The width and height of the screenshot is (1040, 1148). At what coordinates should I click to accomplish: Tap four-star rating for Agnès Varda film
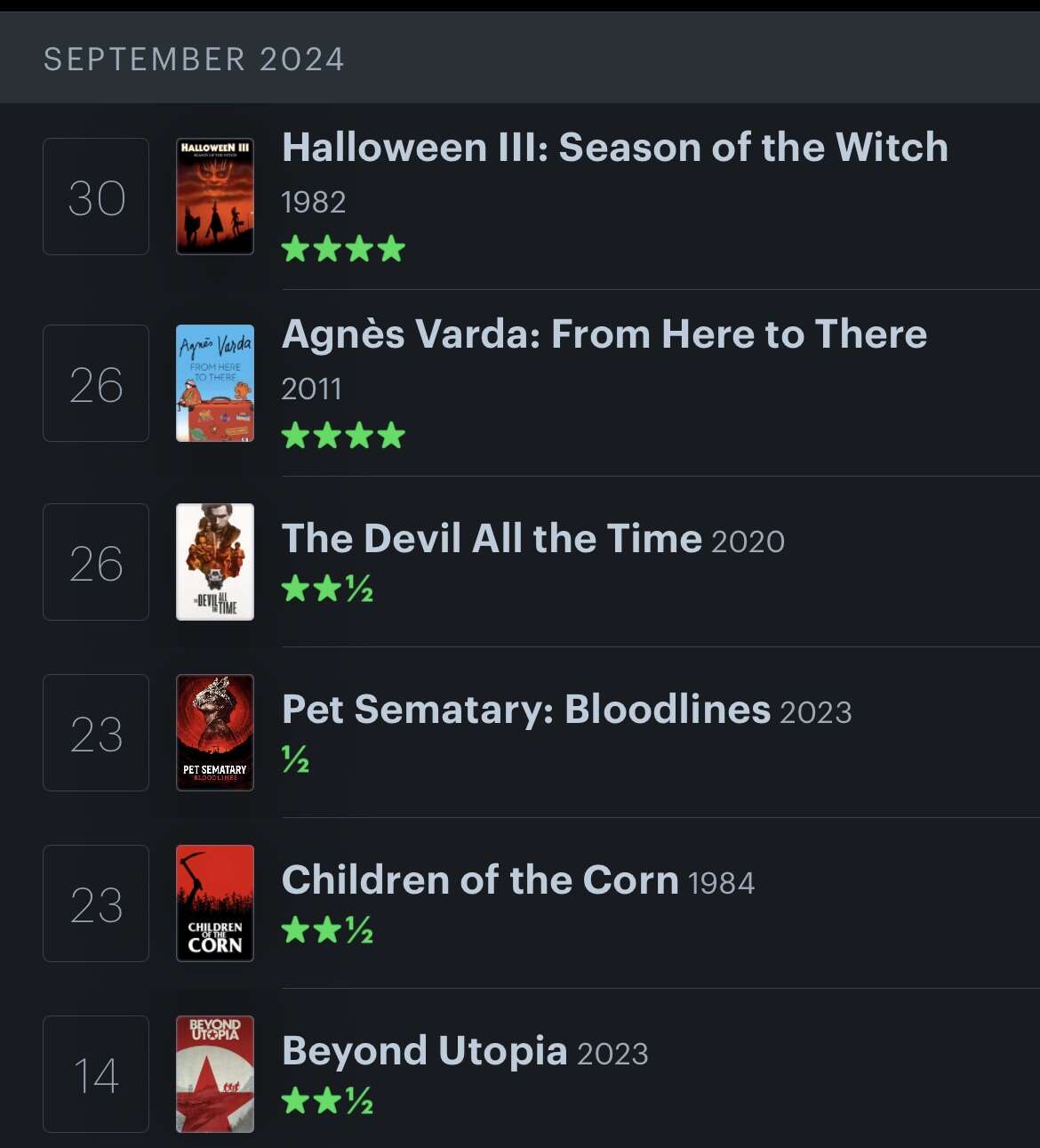343,436
